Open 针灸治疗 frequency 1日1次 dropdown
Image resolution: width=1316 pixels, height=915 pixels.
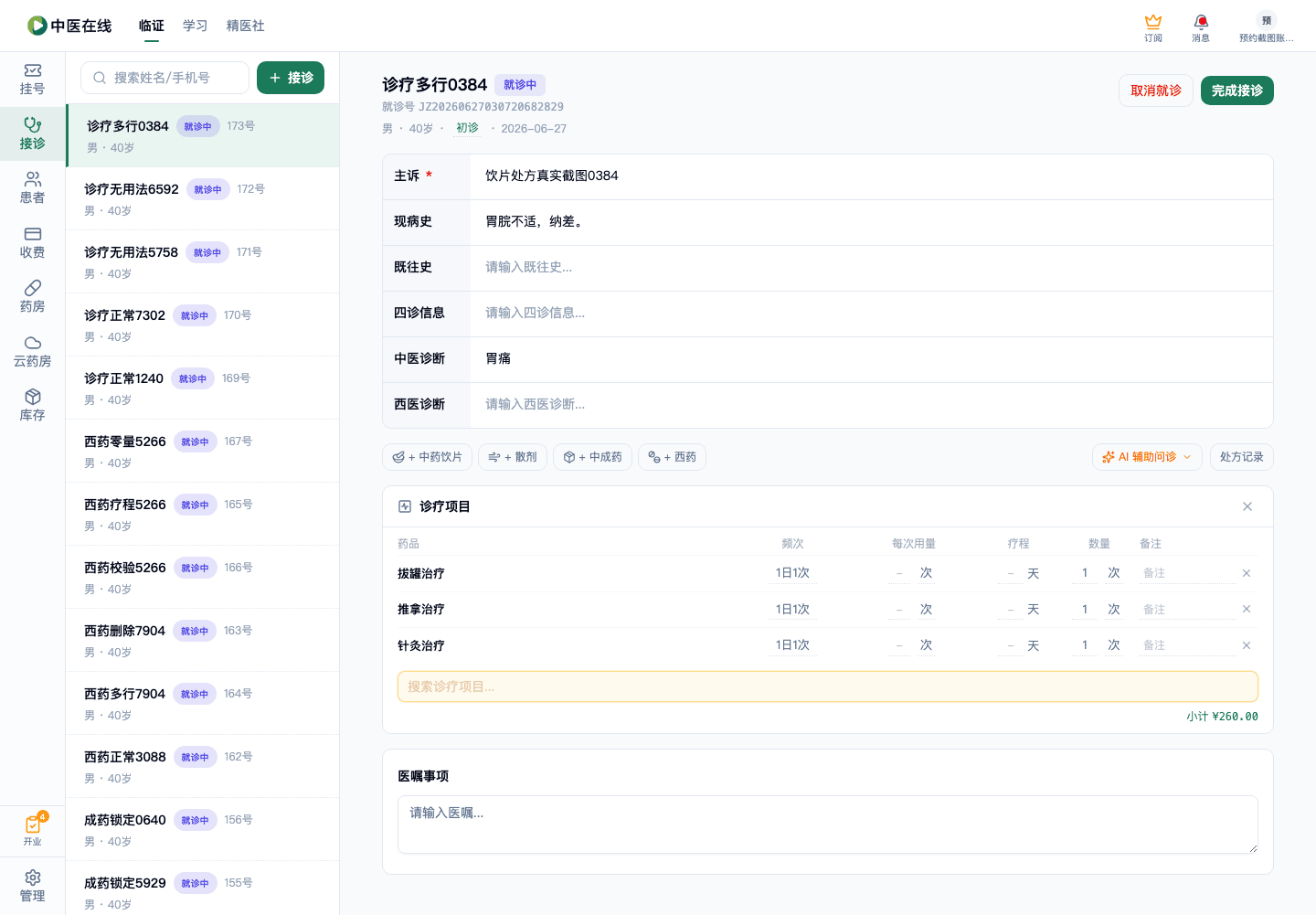pos(792,645)
